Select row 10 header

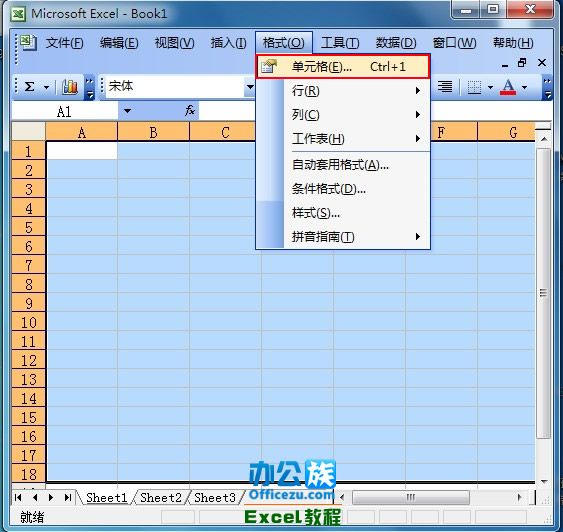29,322
